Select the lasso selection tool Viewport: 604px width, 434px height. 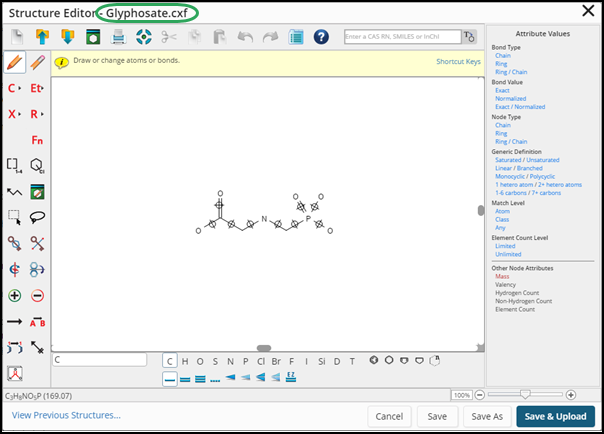point(37,218)
